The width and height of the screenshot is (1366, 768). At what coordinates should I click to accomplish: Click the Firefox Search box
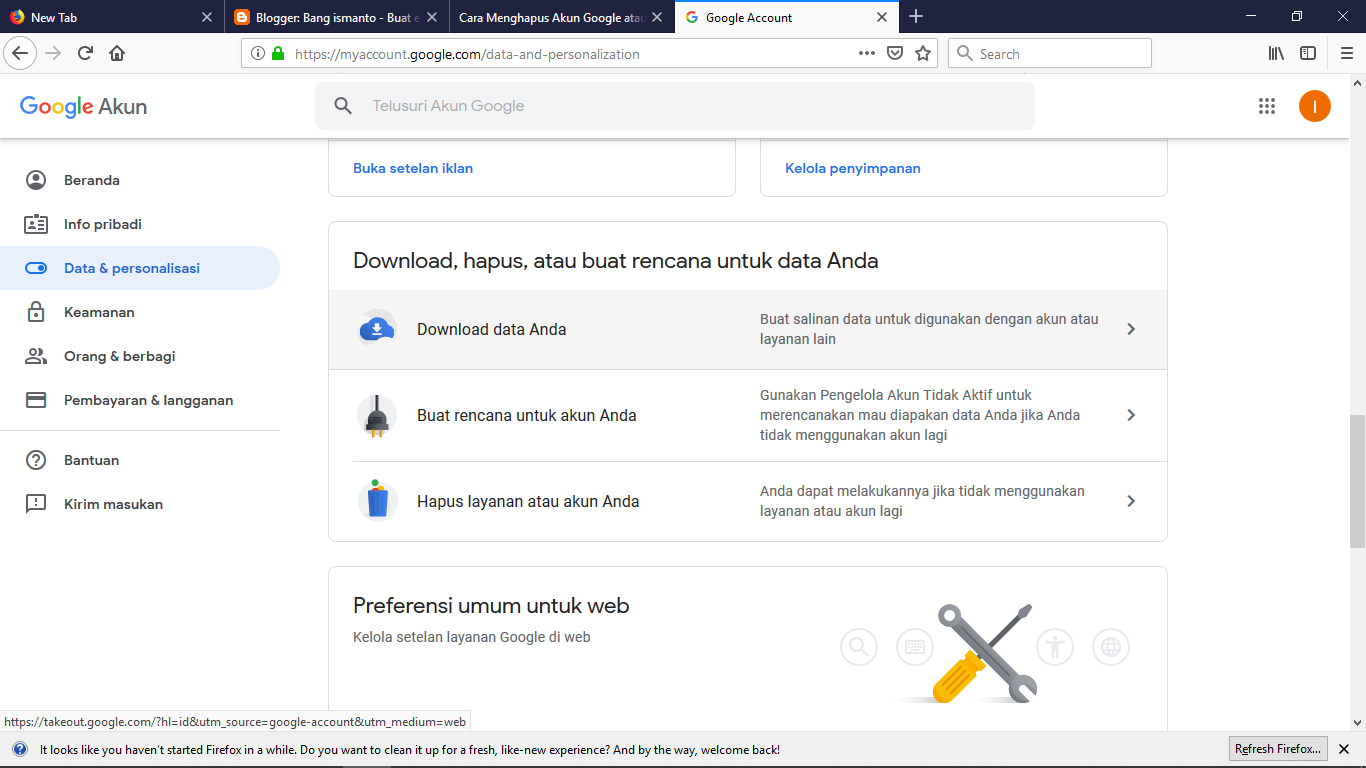click(1050, 54)
